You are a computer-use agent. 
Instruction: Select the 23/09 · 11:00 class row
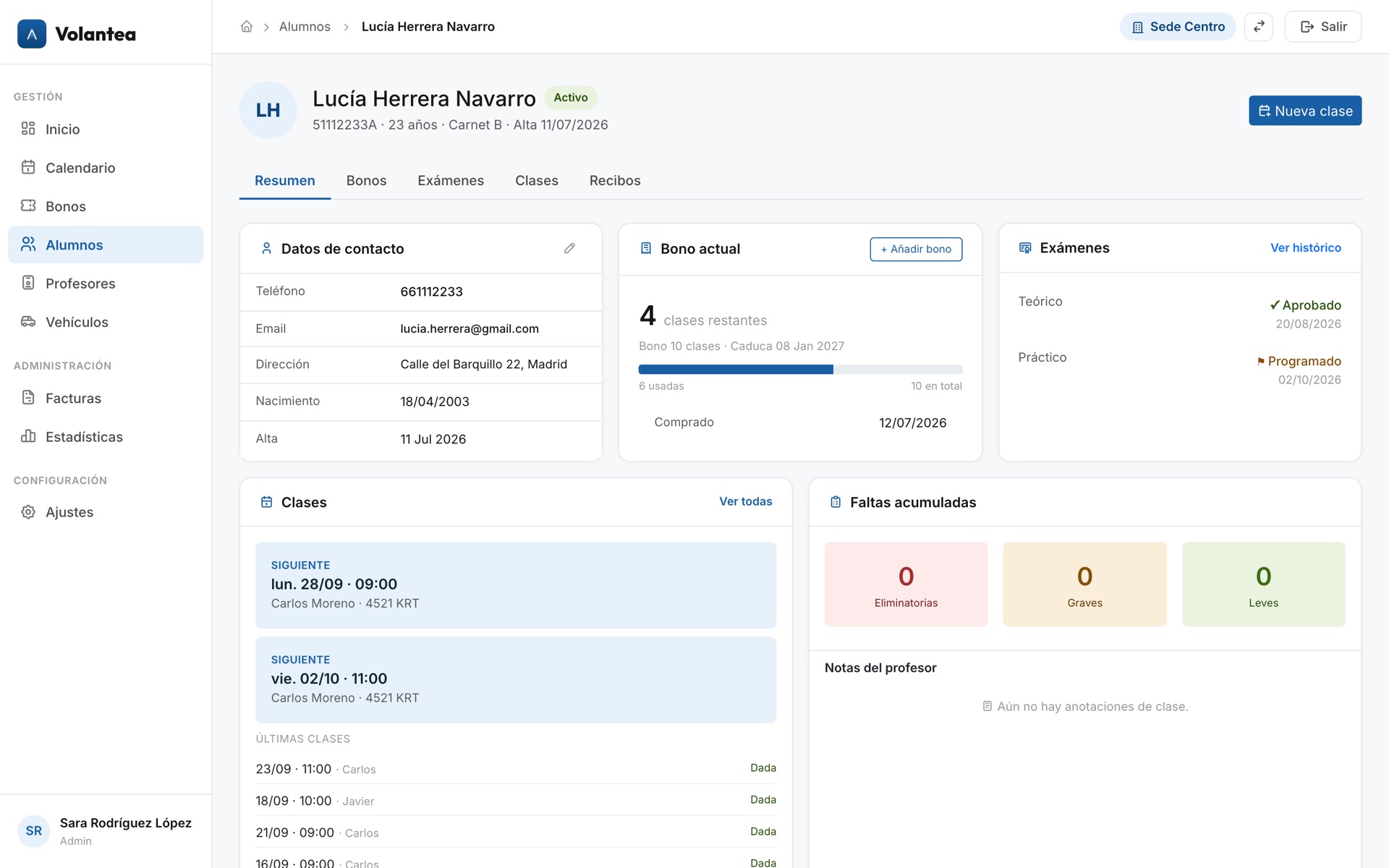pyautogui.click(x=516, y=768)
